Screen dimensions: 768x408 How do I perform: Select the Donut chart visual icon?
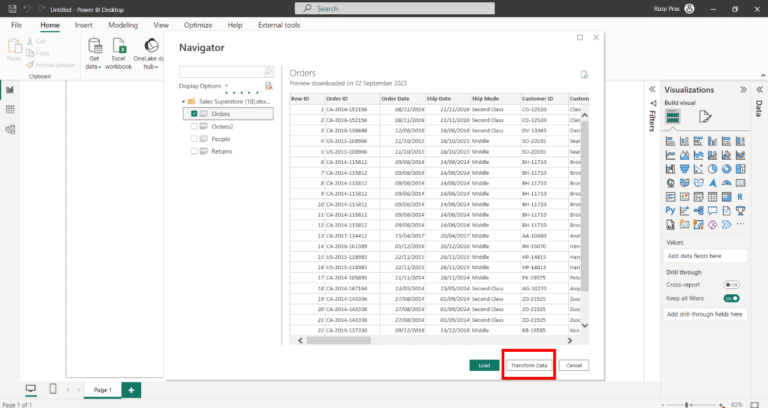726,169
